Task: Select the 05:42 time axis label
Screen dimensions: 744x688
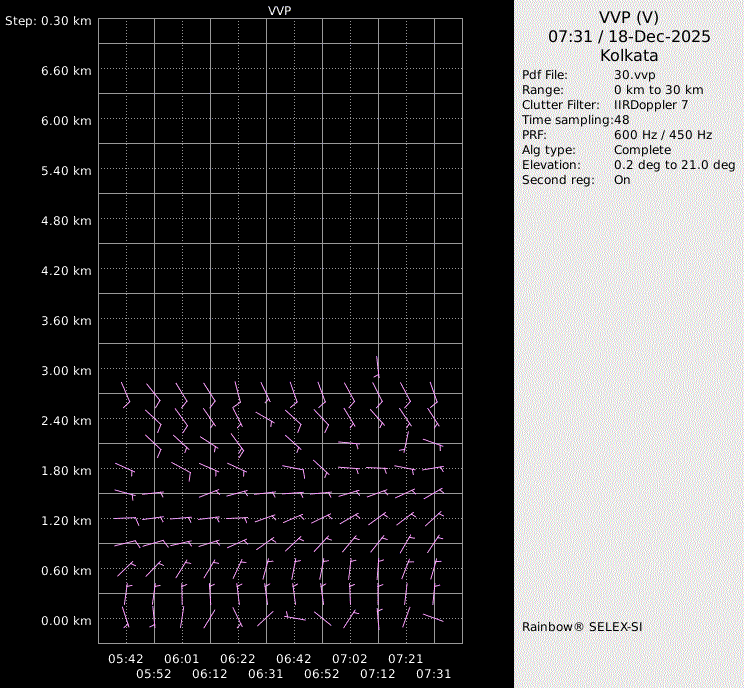Action: [x=126, y=659]
